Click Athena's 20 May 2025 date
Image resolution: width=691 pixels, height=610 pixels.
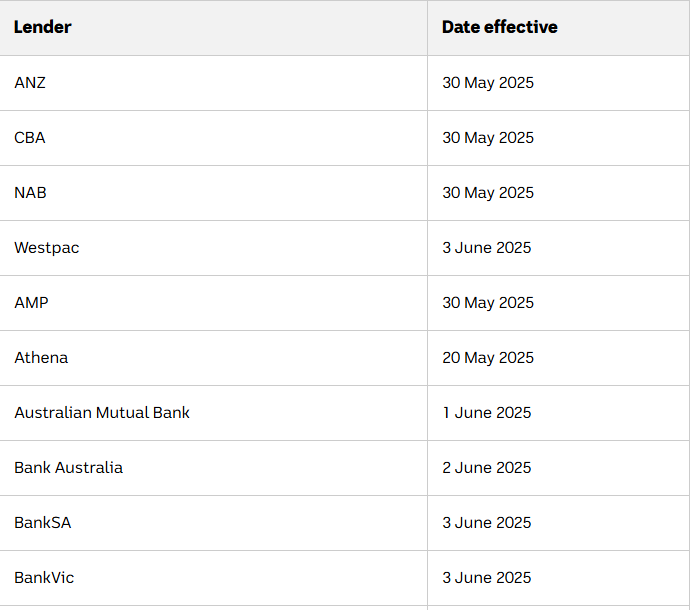(488, 358)
